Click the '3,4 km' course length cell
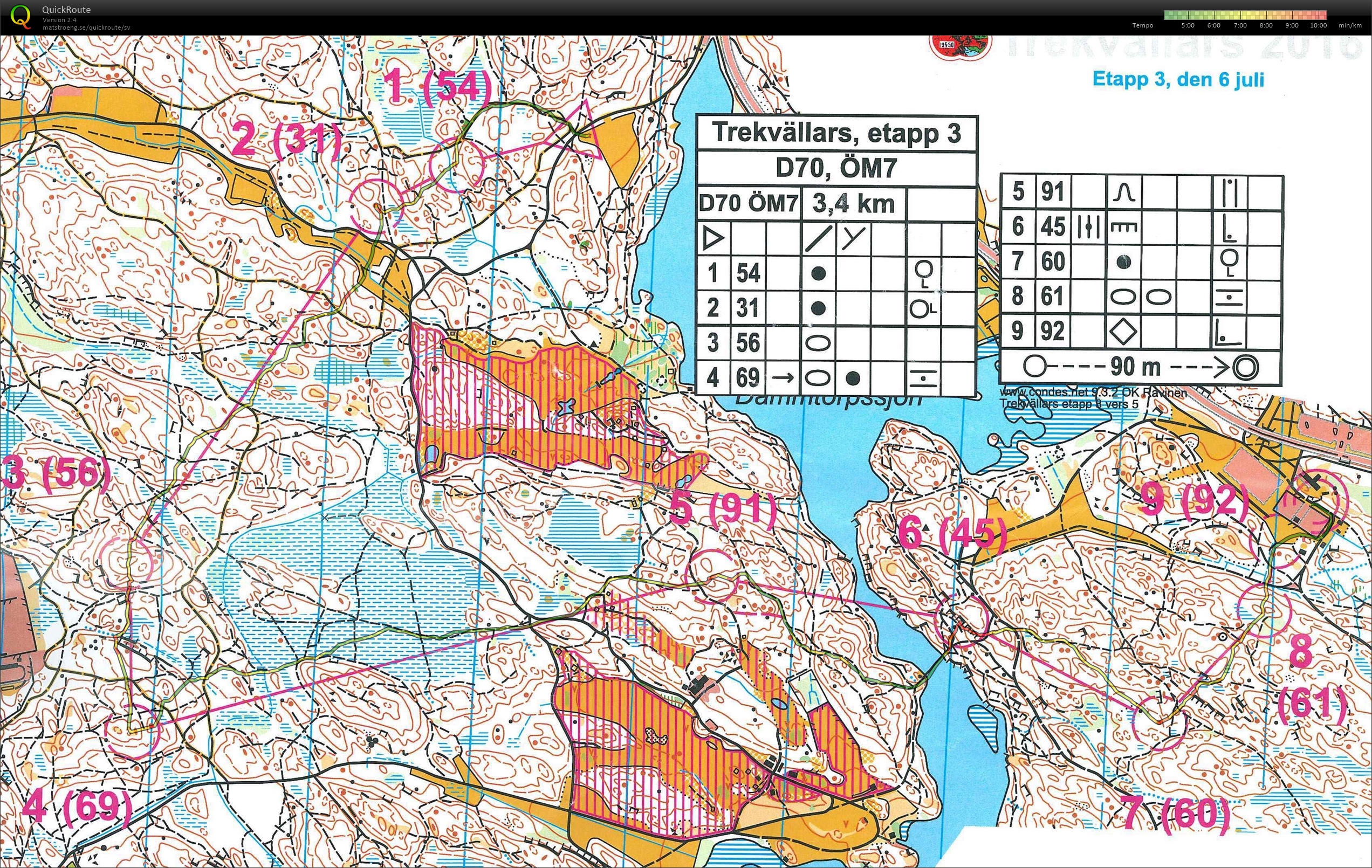1372x868 pixels. 853,203
